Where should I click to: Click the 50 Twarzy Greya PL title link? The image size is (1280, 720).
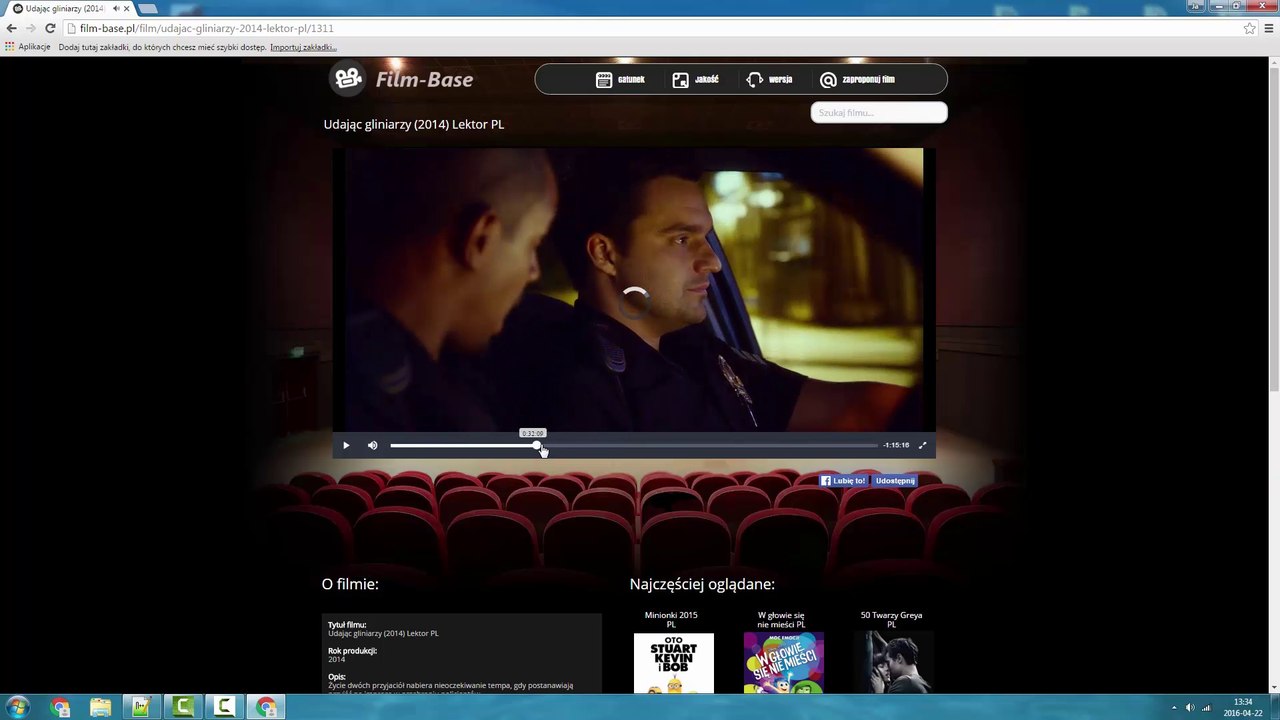891,620
